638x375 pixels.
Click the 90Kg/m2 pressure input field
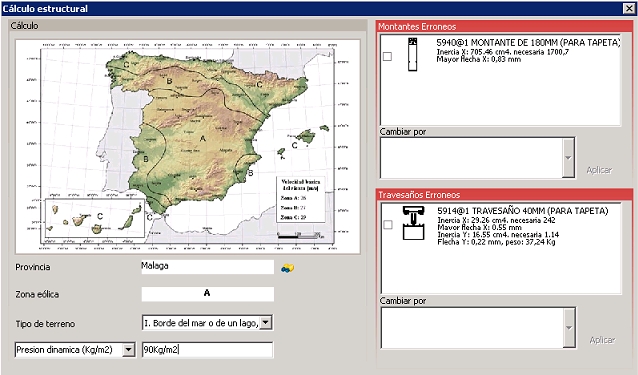208,350
